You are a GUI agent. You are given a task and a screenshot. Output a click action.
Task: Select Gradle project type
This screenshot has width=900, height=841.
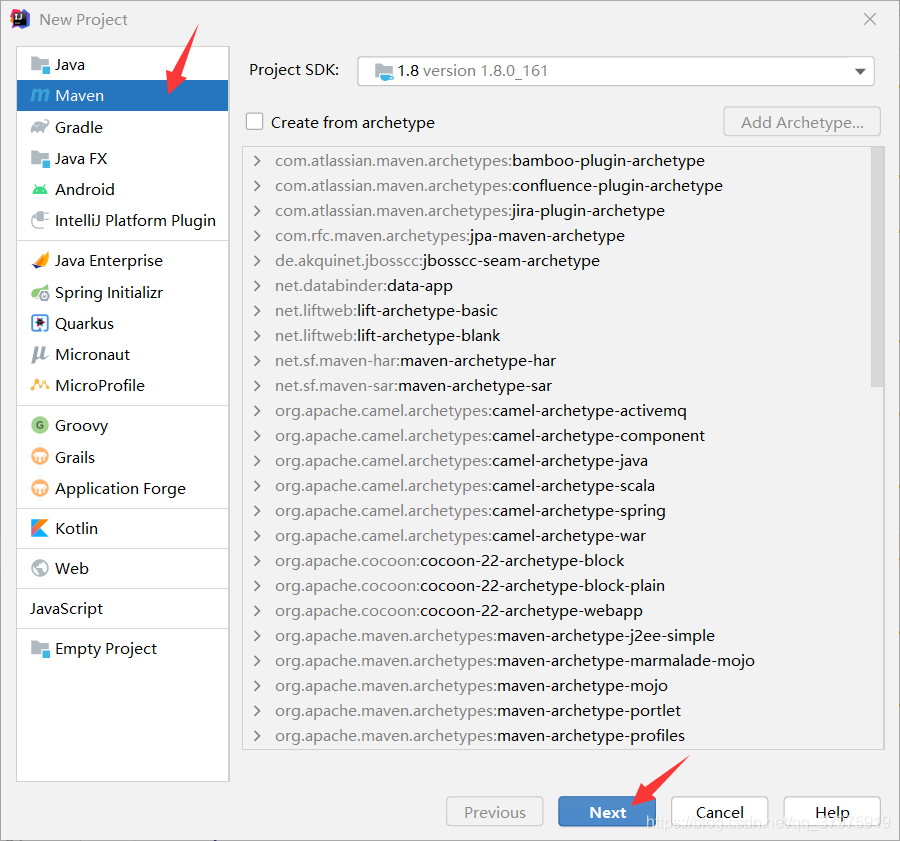point(122,127)
